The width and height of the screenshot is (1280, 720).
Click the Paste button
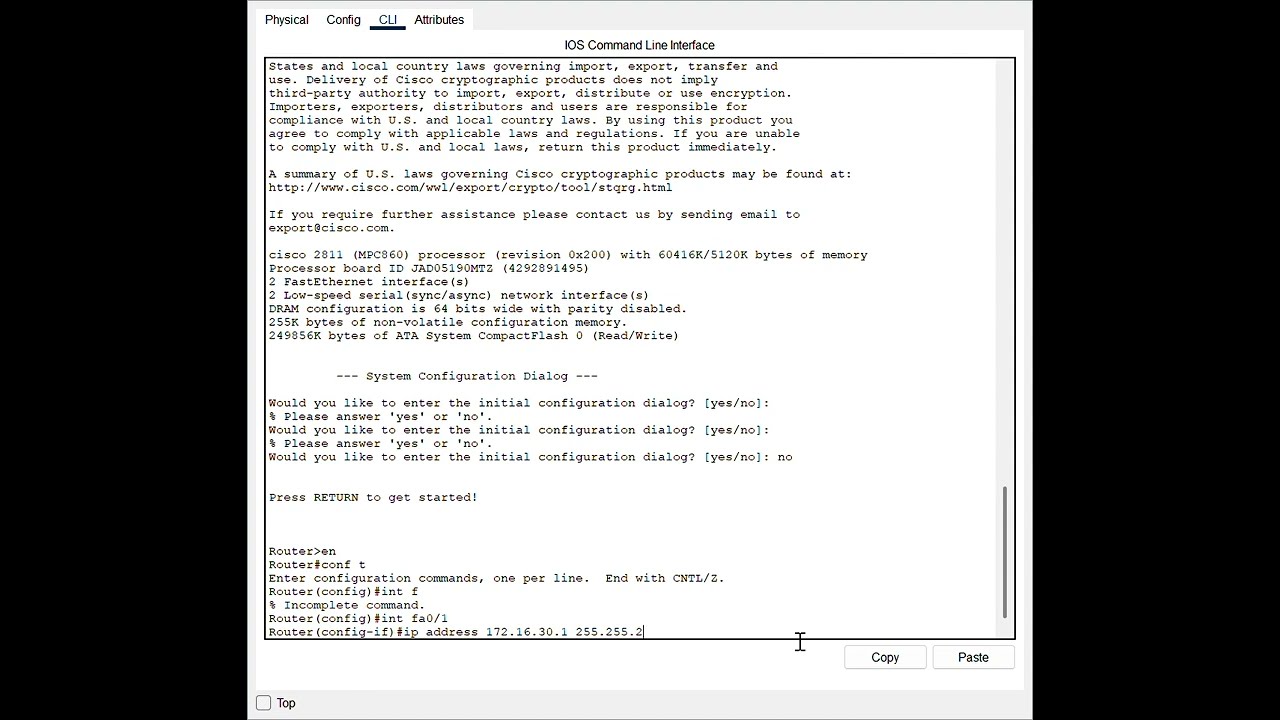point(973,657)
